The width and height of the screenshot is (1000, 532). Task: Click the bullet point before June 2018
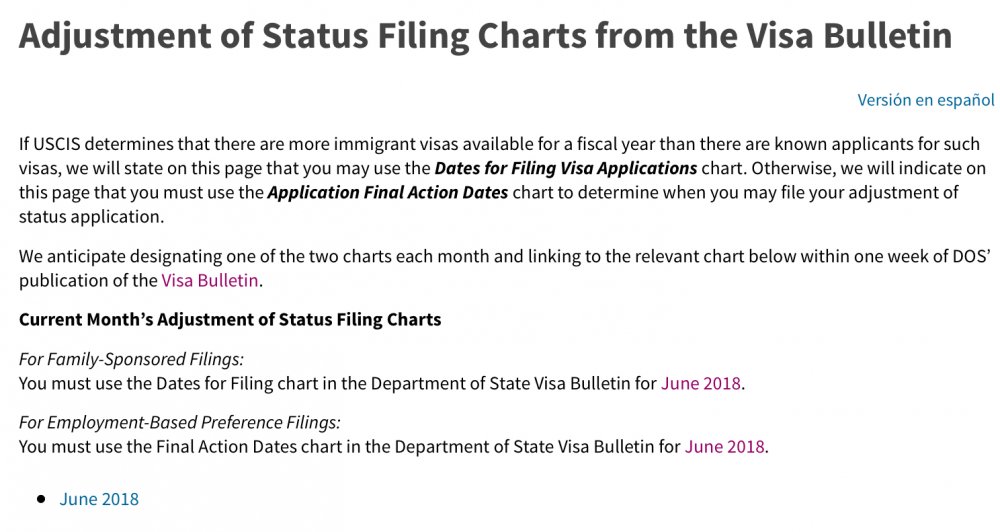pos(42,499)
